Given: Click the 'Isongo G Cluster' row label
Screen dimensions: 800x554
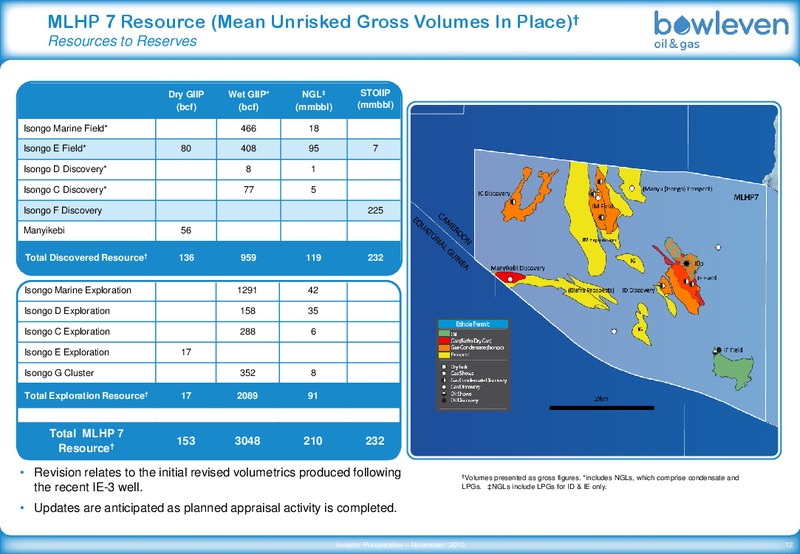Looking at the screenshot, I should pyautogui.click(x=59, y=373).
